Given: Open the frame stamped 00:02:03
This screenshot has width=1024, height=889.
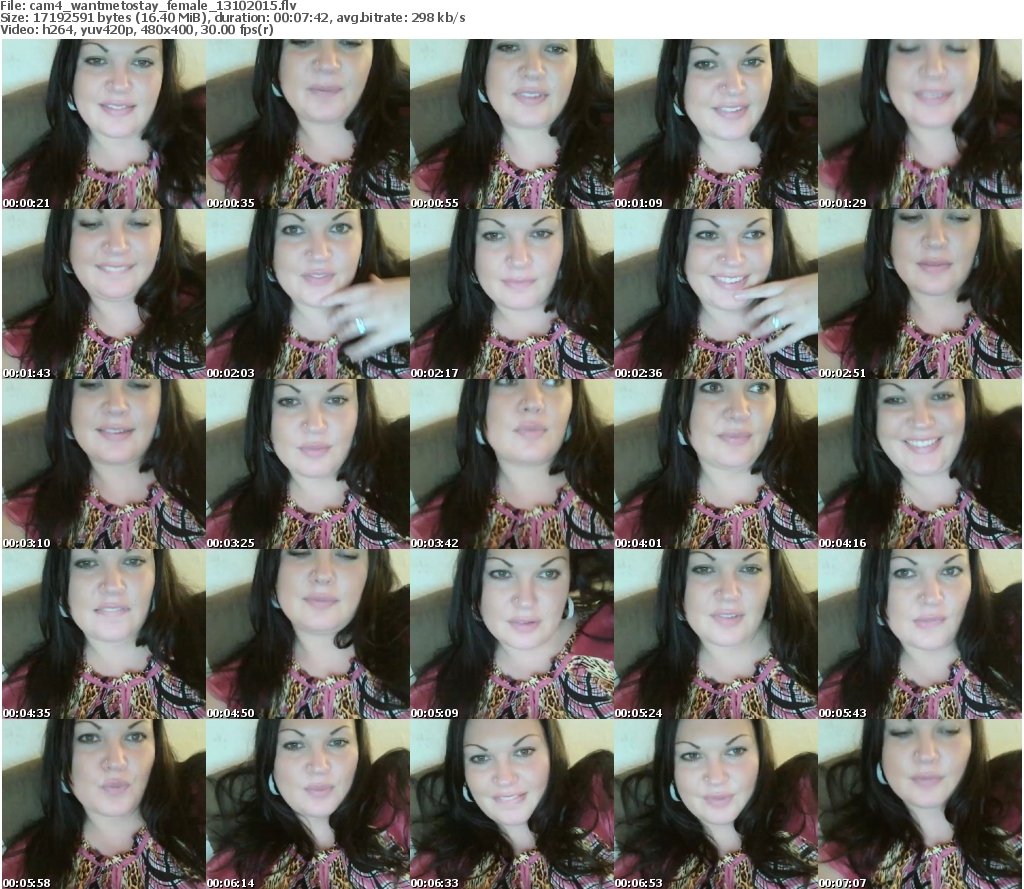Looking at the screenshot, I should 308,294.
